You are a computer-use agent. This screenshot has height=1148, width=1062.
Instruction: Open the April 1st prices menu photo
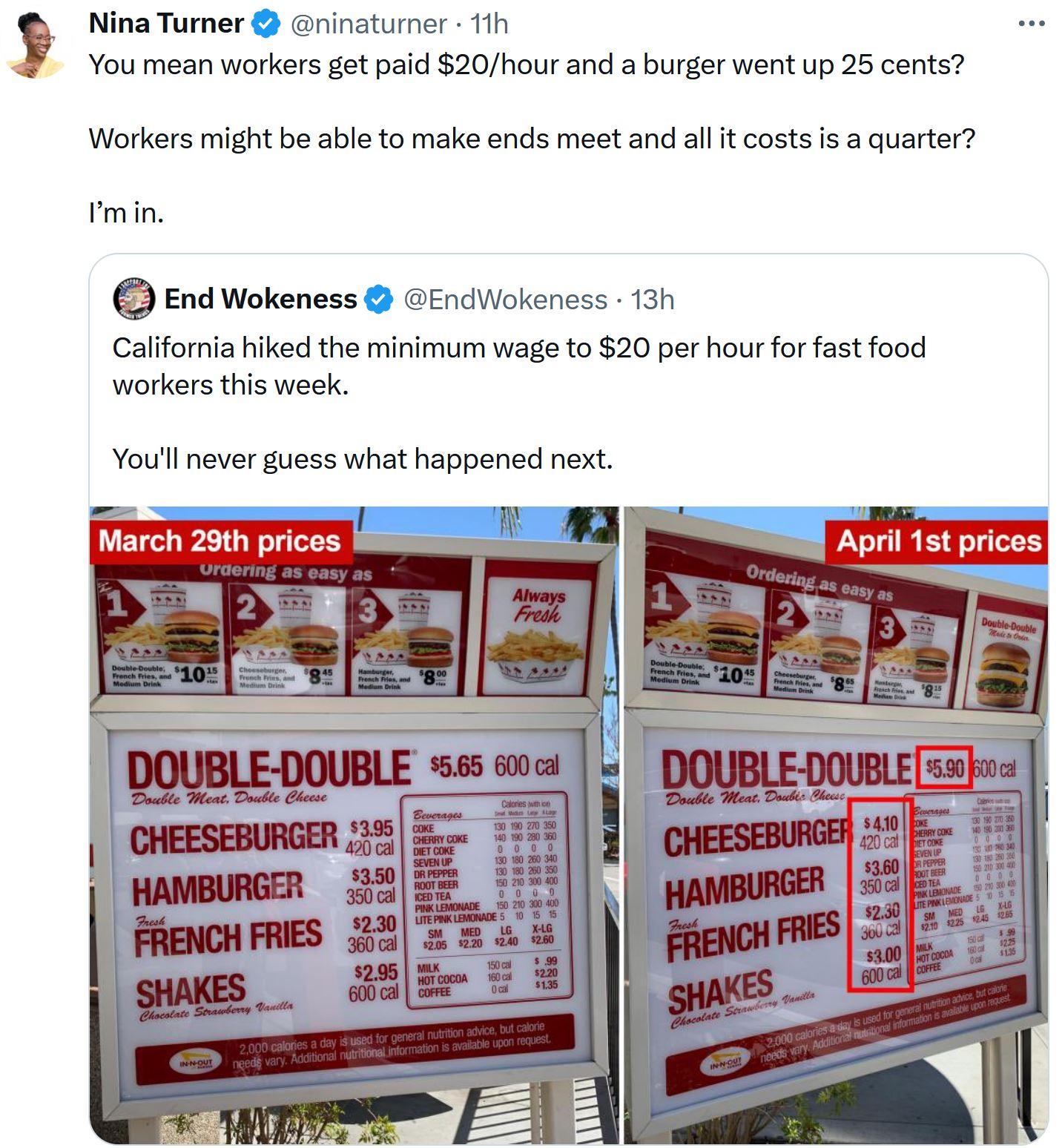click(836, 825)
